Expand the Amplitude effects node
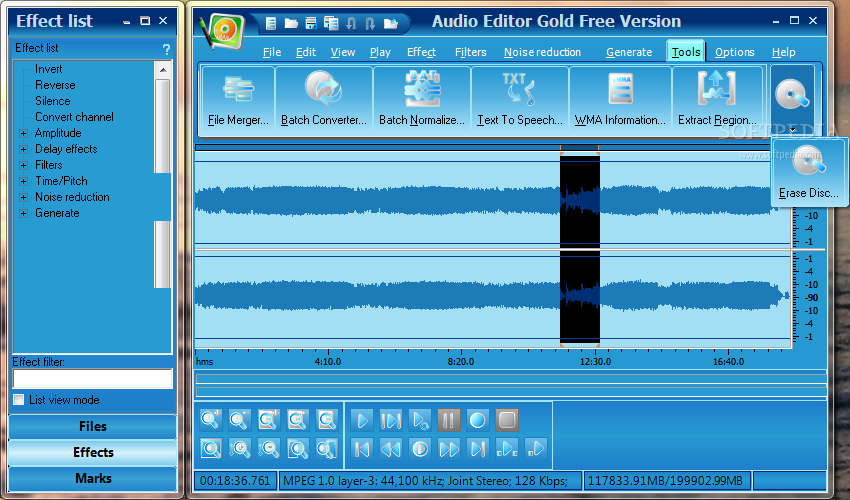The height and width of the screenshot is (500, 850). [x=23, y=133]
